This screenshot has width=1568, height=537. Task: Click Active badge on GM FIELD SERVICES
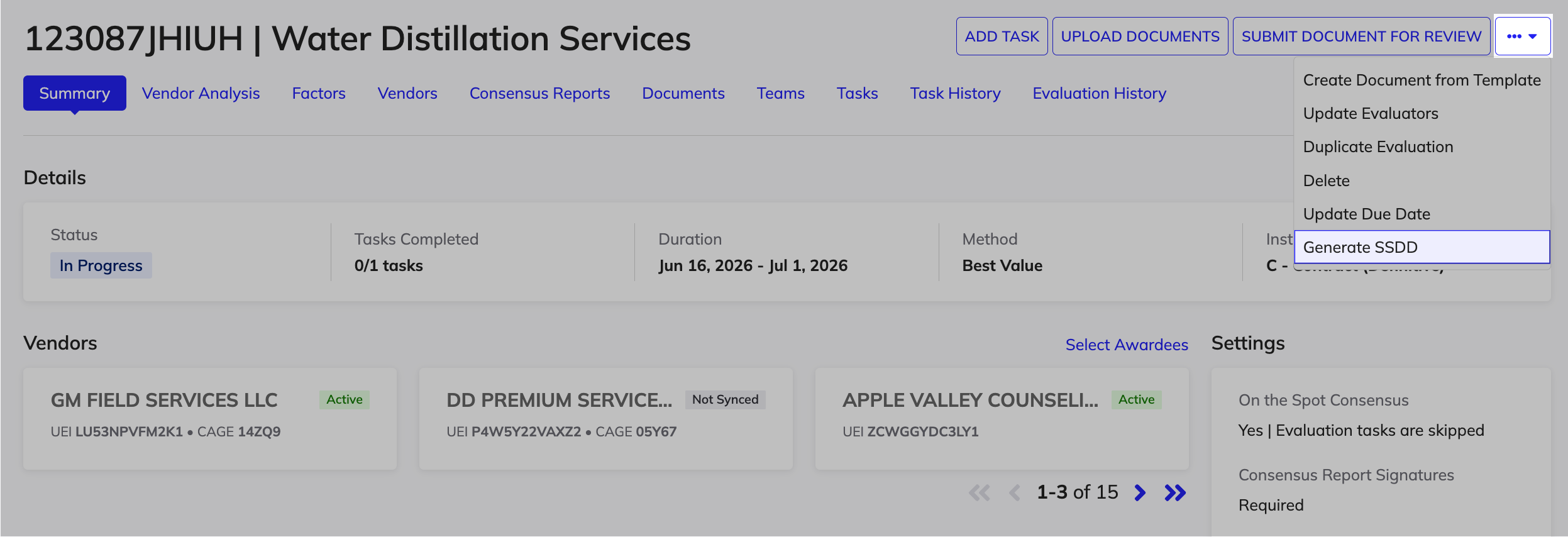pyautogui.click(x=345, y=399)
